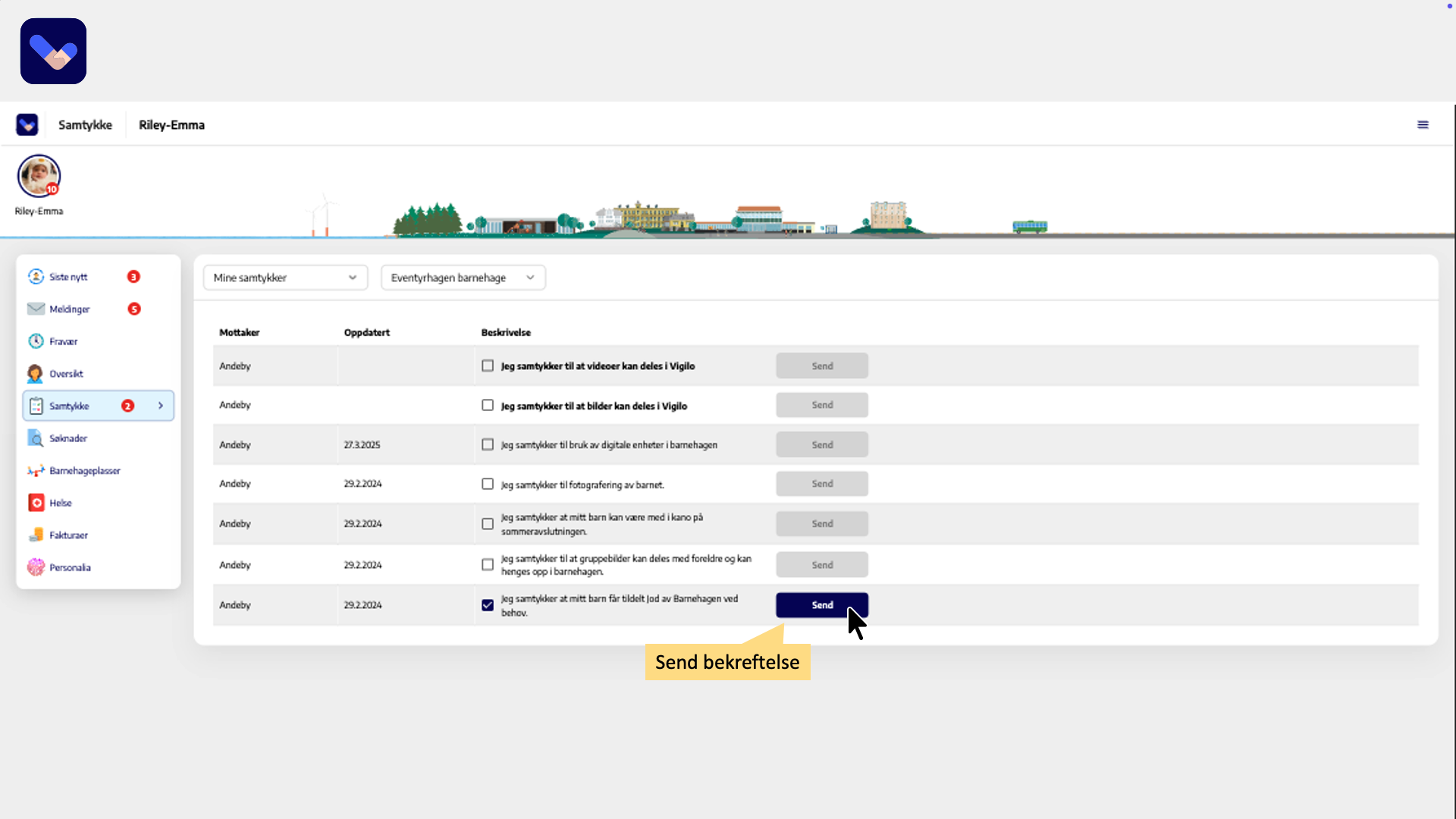Open Eventyrhagen barnehage dropdown
Image resolution: width=1456 pixels, height=819 pixels.
(x=463, y=278)
